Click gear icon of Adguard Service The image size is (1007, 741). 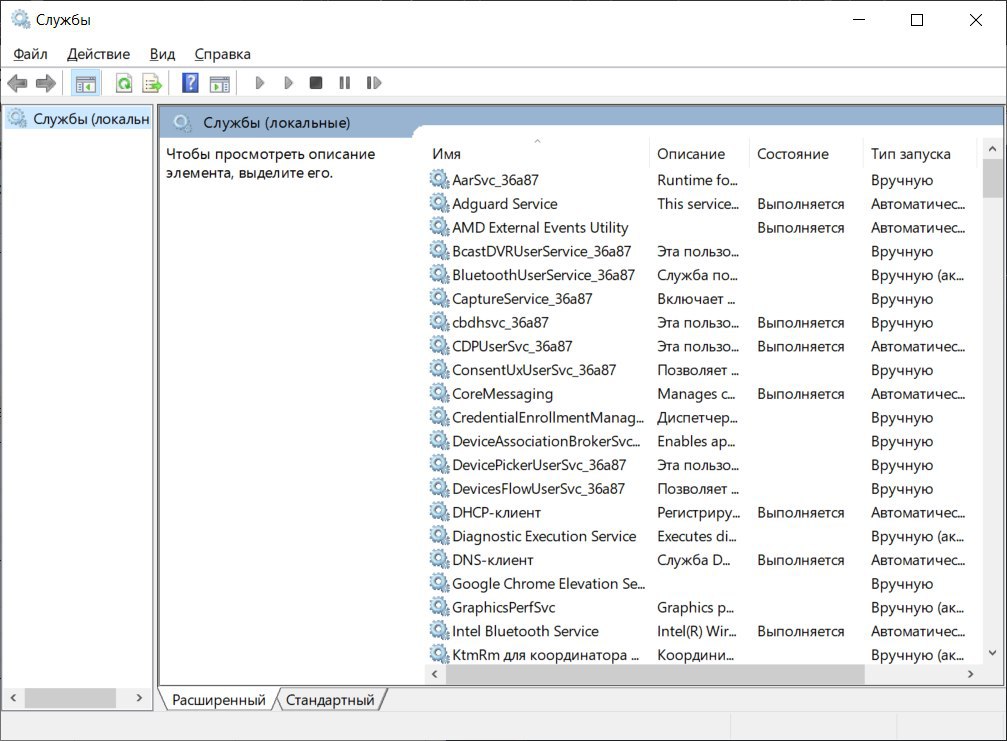[x=439, y=204]
